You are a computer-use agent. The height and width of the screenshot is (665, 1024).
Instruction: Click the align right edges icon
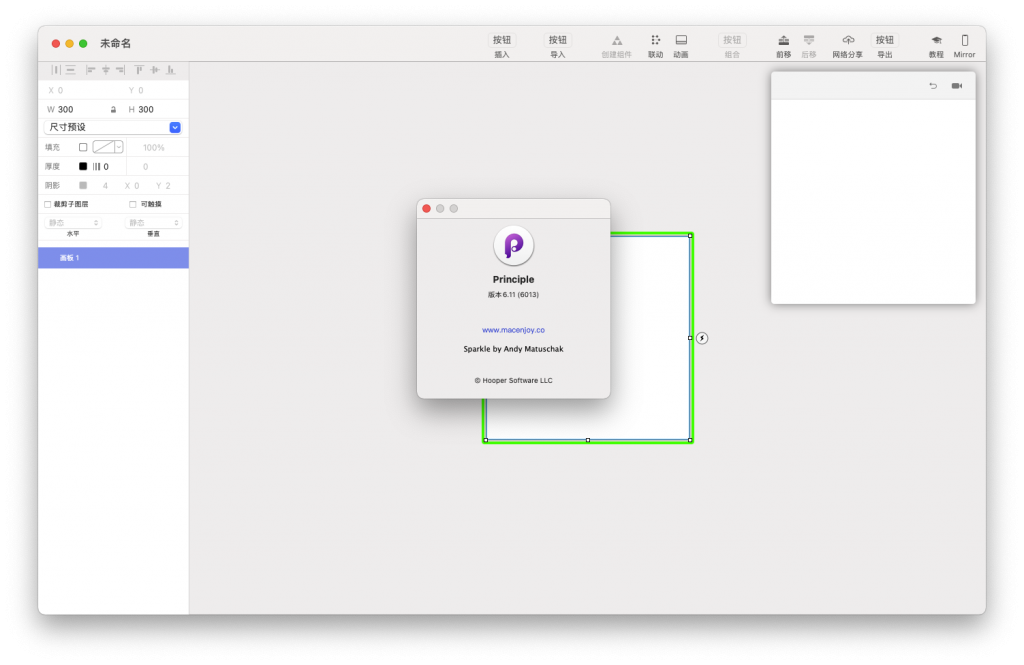120,70
